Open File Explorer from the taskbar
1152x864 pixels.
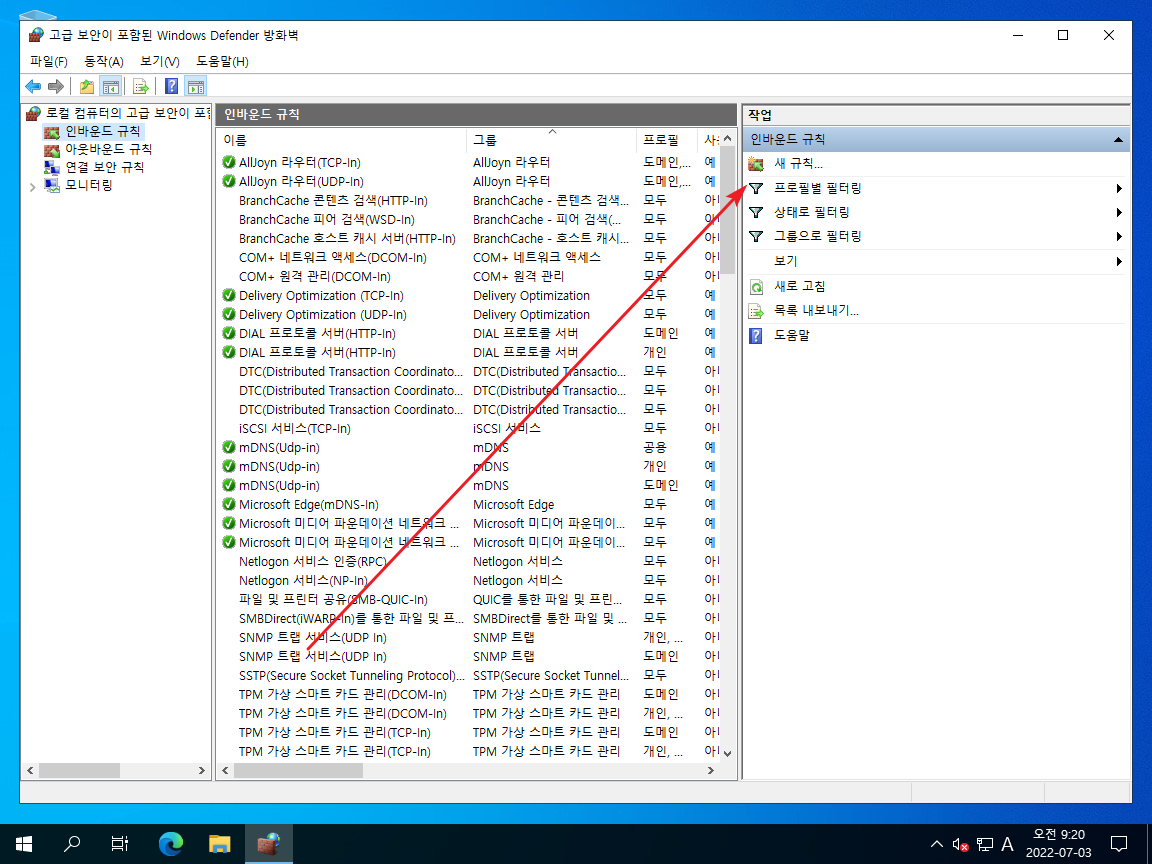pyautogui.click(x=220, y=843)
